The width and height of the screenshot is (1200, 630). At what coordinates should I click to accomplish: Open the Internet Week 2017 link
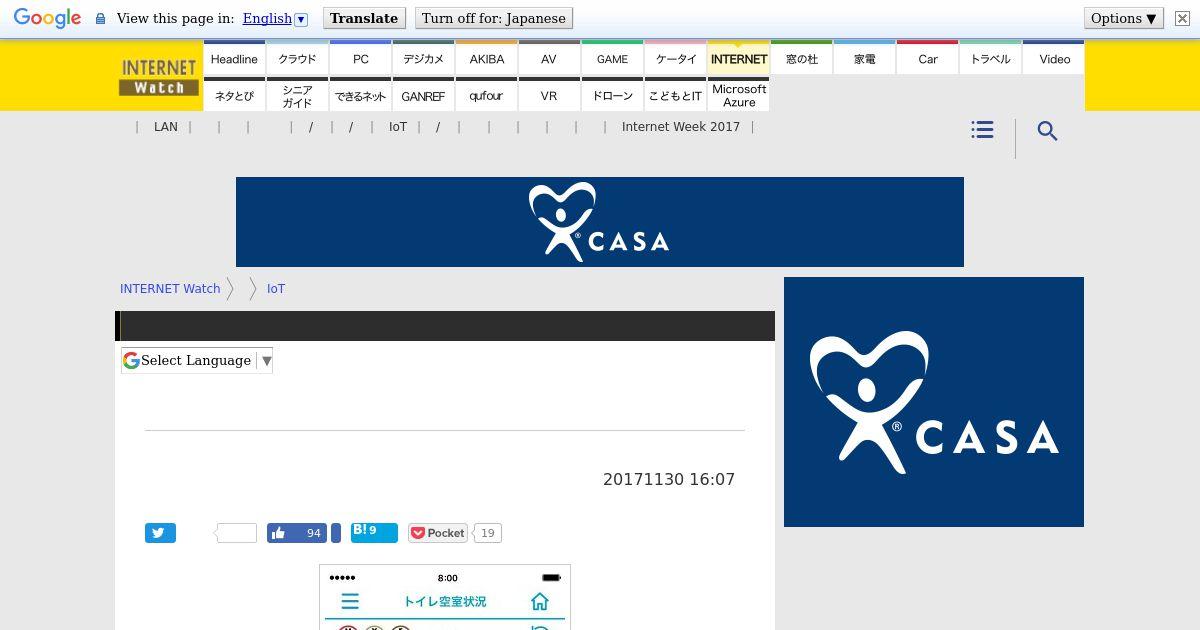(681, 127)
